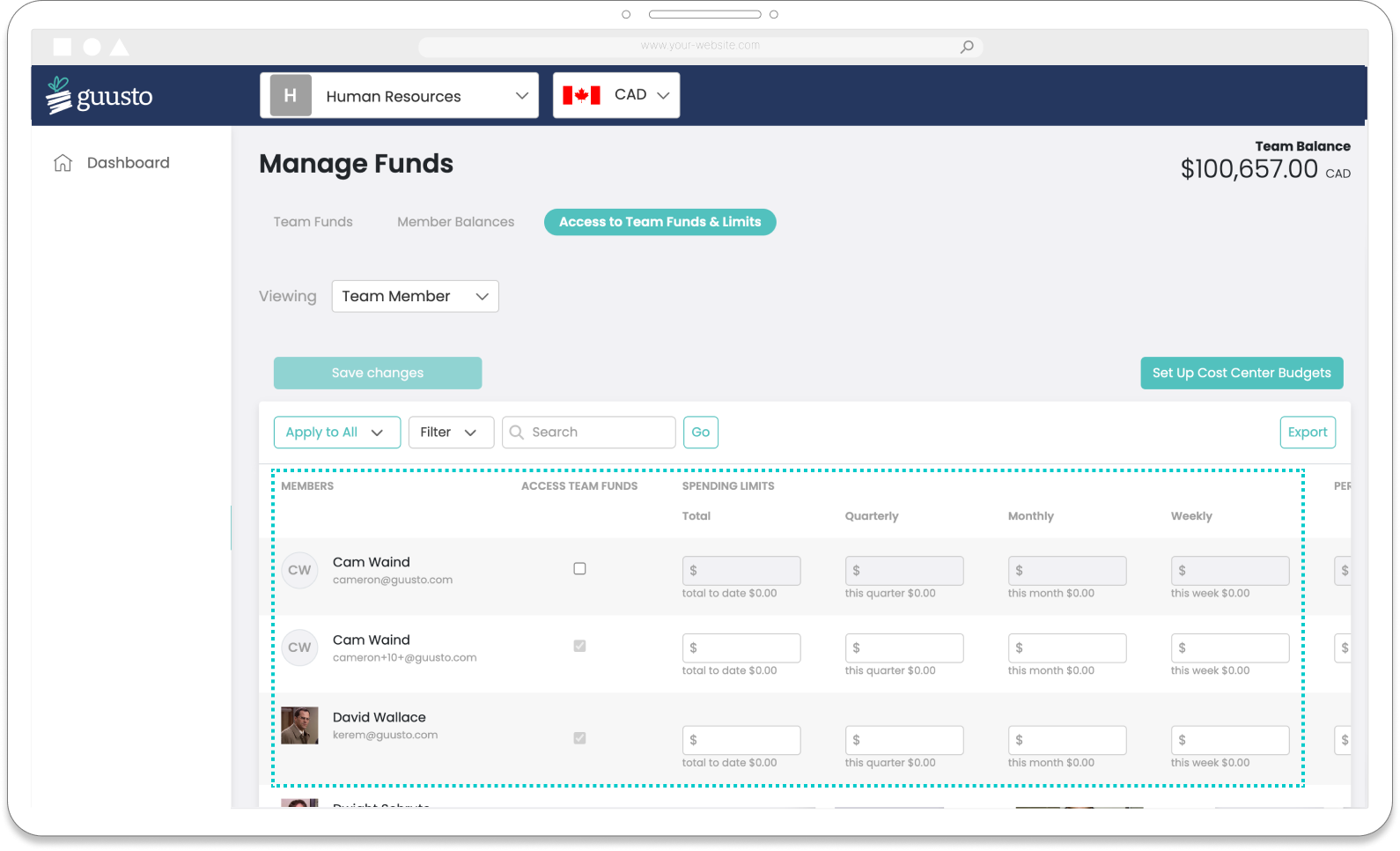Click the email cameron@guusto.com
The height and width of the screenshot is (851, 1400).
(x=393, y=581)
